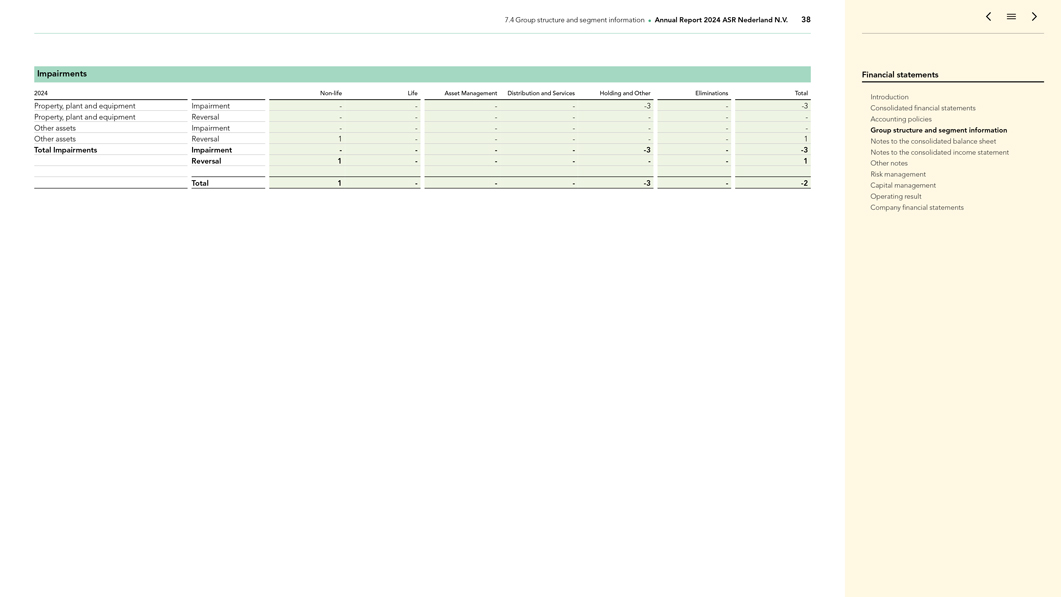Select the Non-life column header

pos(331,93)
